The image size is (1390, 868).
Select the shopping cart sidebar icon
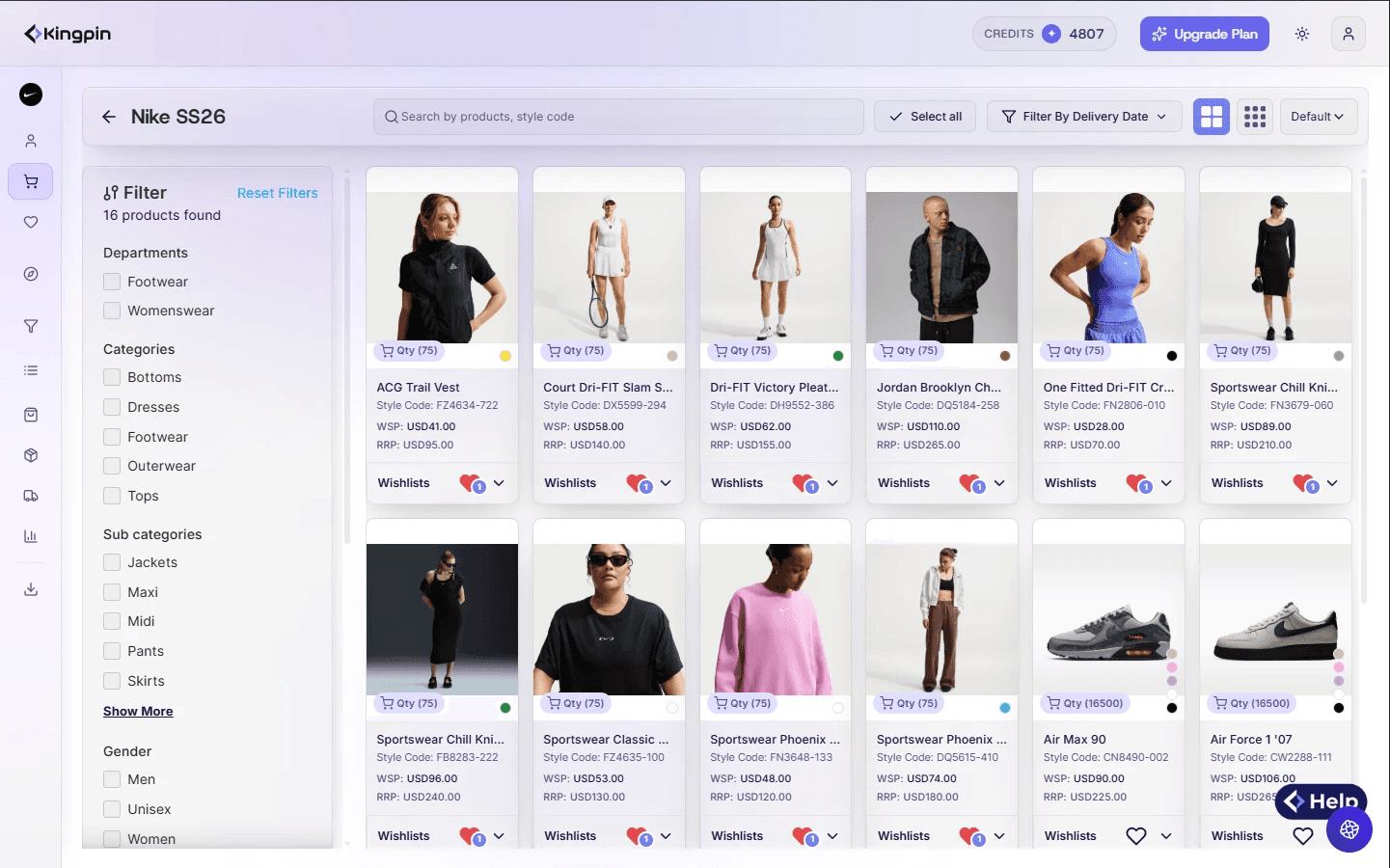[x=31, y=181]
